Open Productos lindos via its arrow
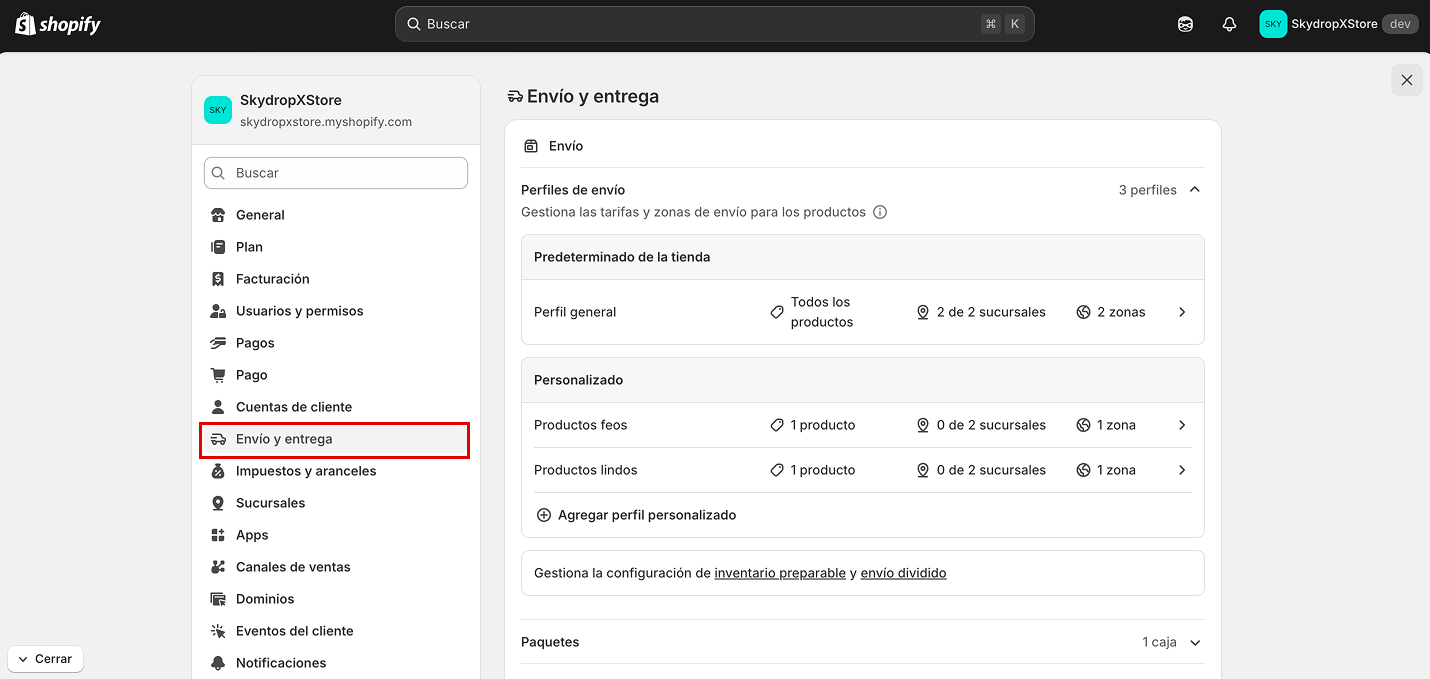The width and height of the screenshot is (1430, 679). pos(1182,470)
